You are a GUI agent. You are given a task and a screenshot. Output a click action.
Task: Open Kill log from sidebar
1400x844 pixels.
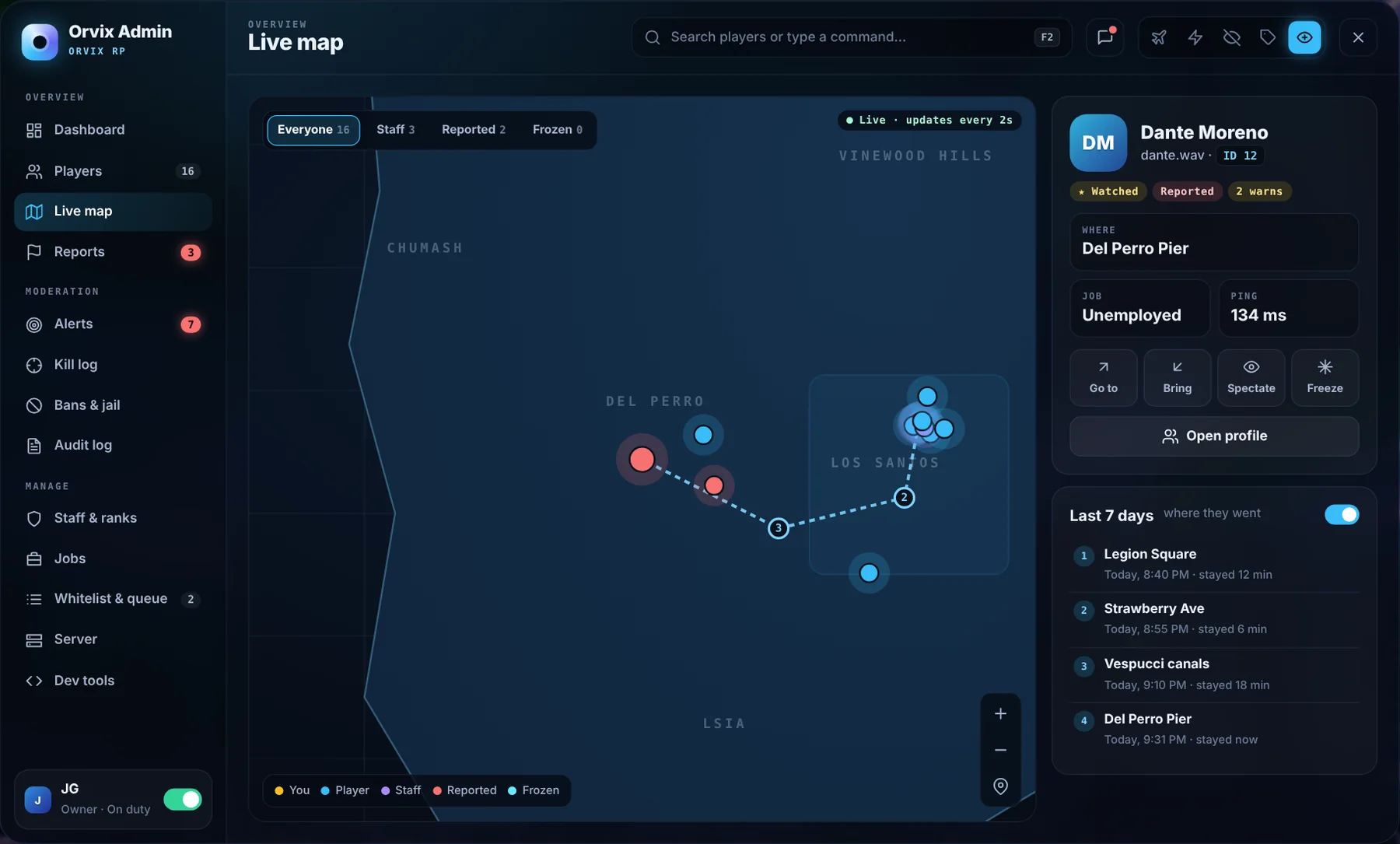pos(113,365)
